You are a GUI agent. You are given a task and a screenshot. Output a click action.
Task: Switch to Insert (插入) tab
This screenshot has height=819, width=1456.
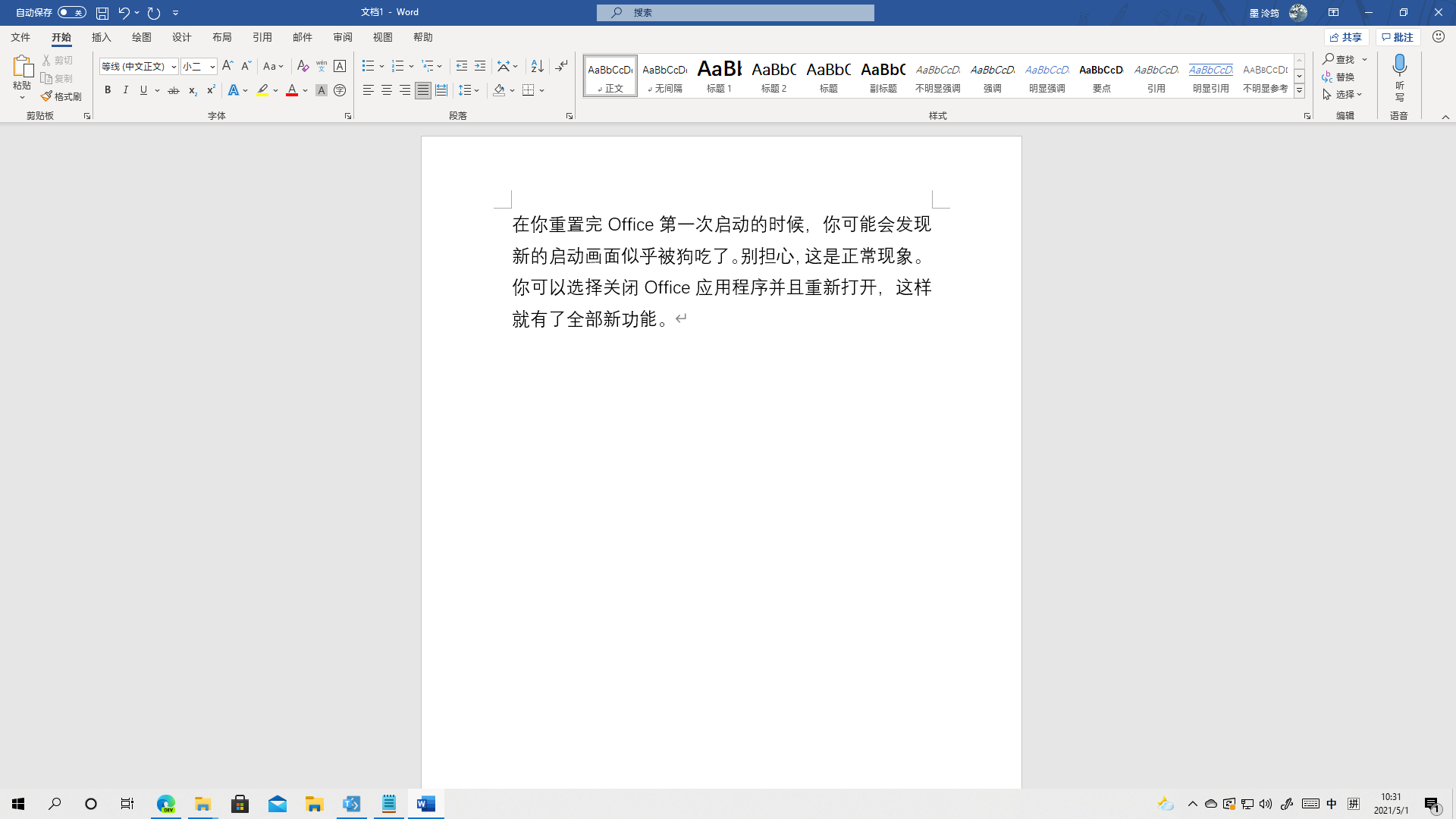[x=102, y=37]
